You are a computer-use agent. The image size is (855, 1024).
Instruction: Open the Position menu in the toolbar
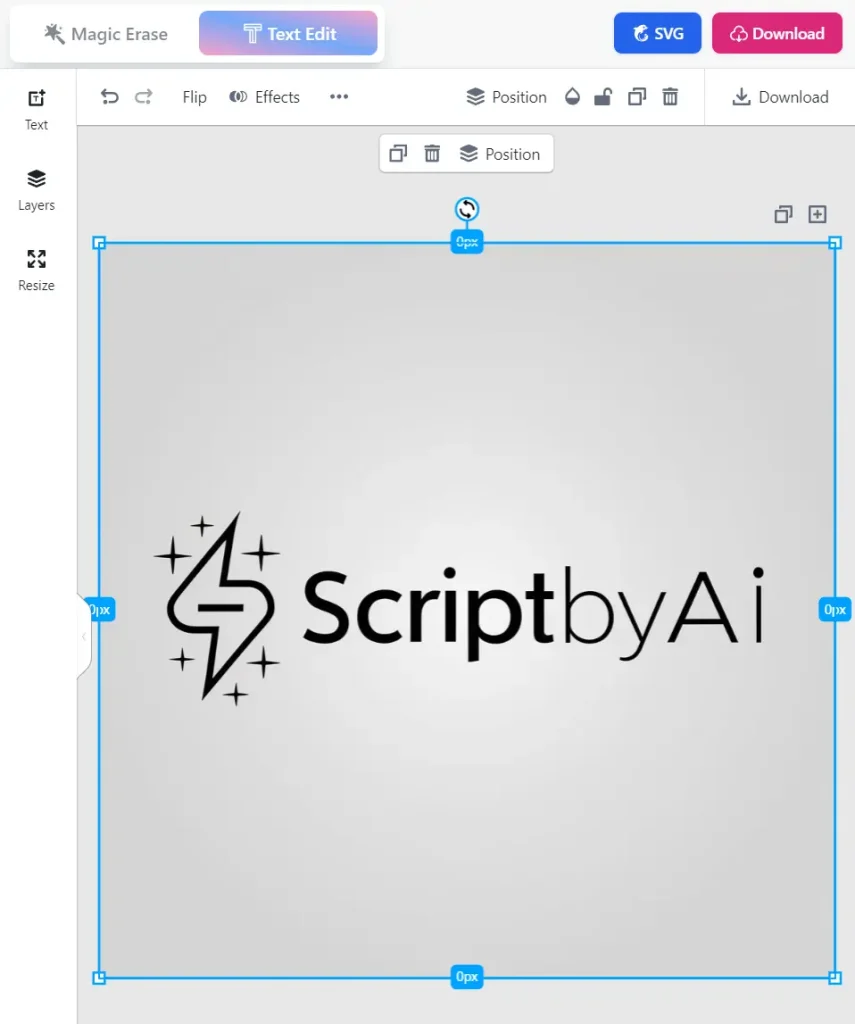(506, 97)
